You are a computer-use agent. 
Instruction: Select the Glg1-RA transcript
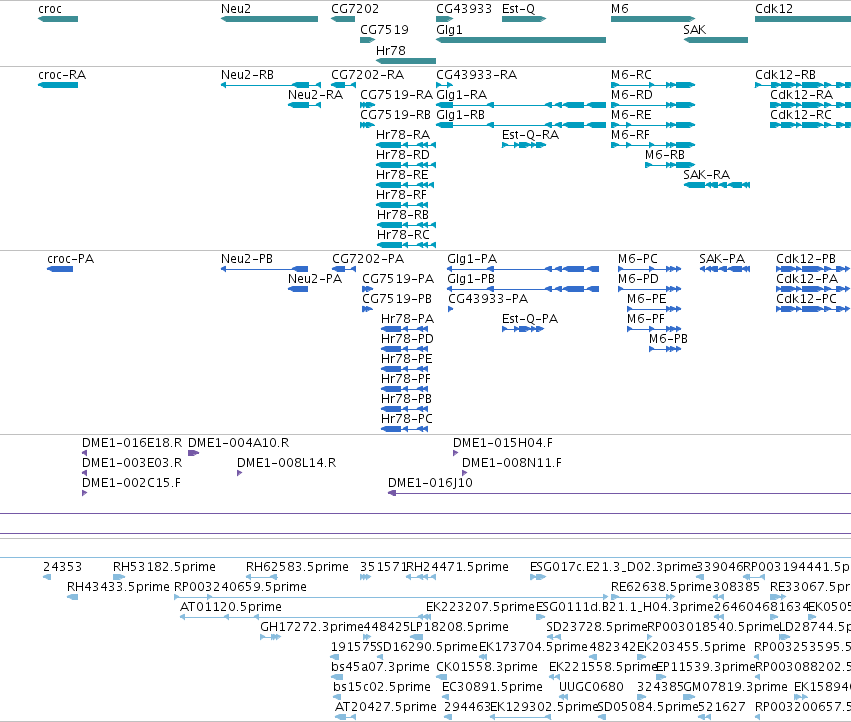click(x=521, y=105)
